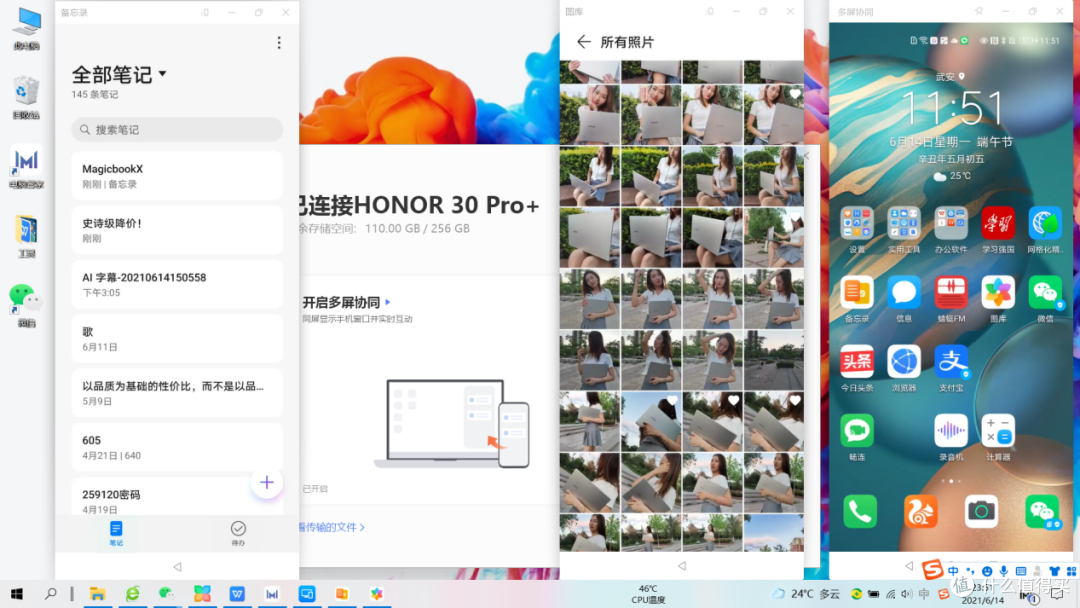Launch 图库 gallery app on phone
1080x608 pixels.
coord(998,300)
